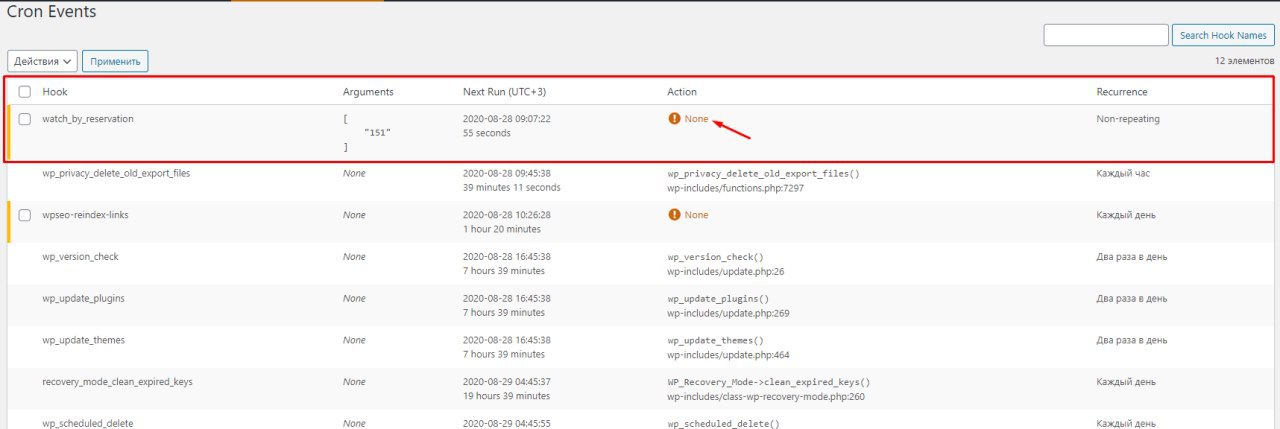This screenshot has width=1280, height=429.
Task: Select the wp_update_plugins hook name
Action: pyautogui.click(x=83, y=299)
